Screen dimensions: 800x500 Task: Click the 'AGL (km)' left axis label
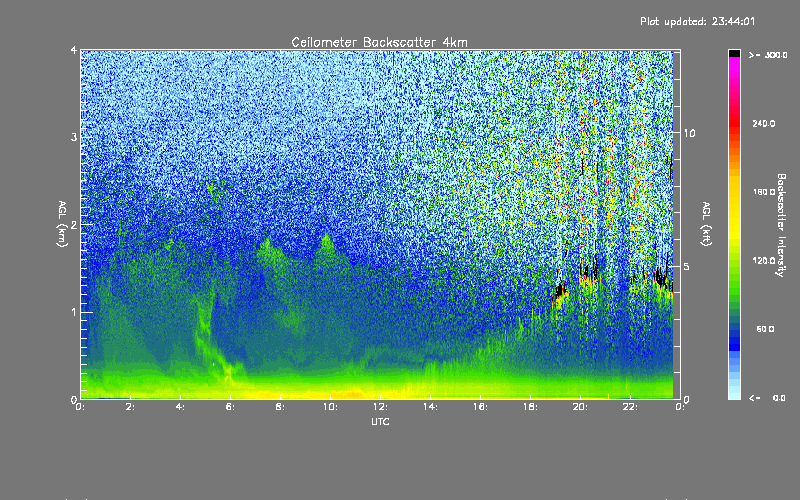[62, 224]
